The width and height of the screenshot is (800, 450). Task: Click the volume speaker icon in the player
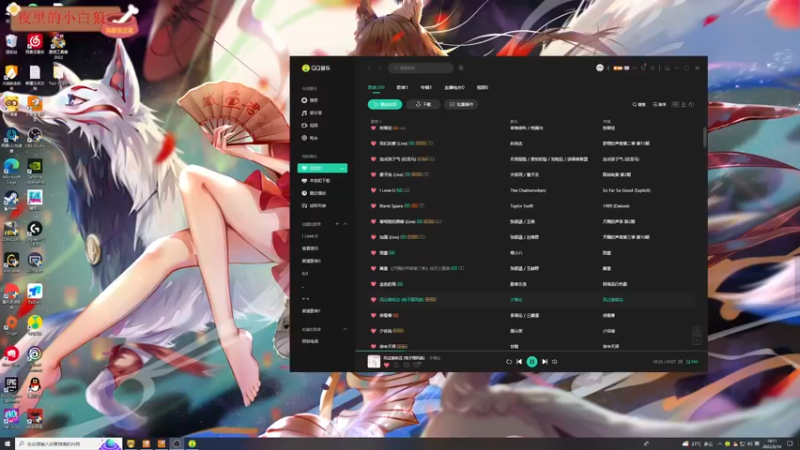pos(555,362)
